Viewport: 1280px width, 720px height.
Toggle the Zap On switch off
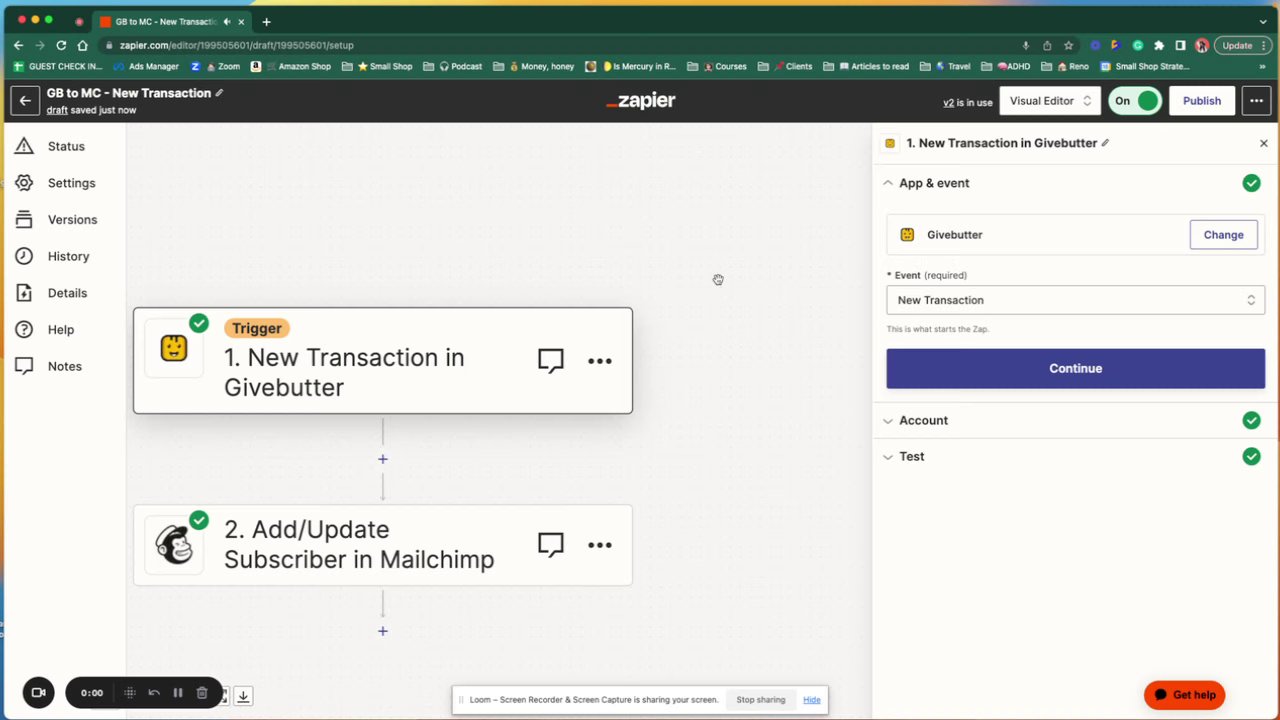(1135, 101)
